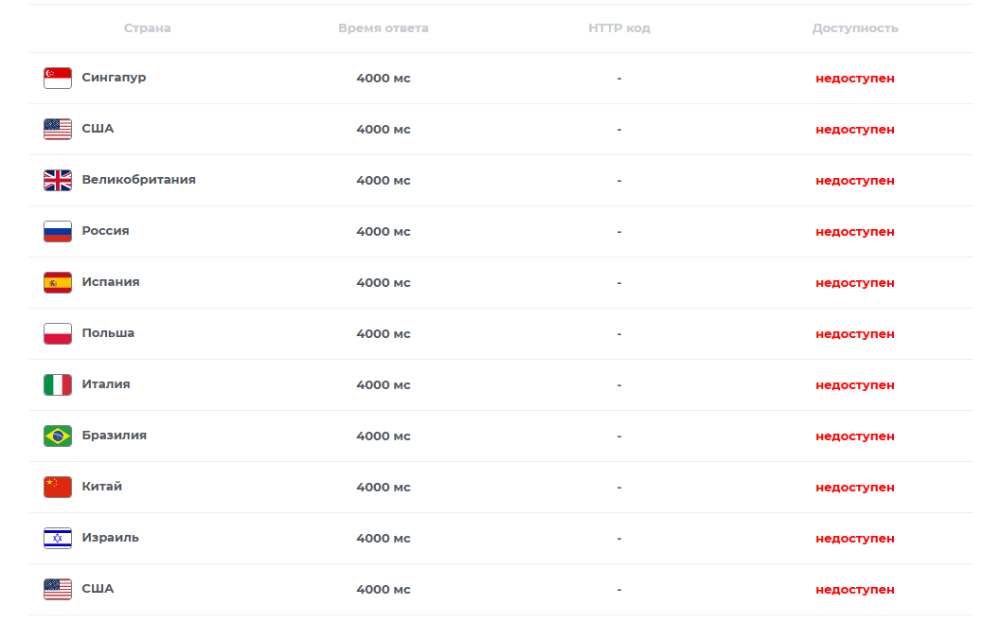Viewport: 1000px width, 623px height.
Task: Select the Время ответа column header
Action: click(383, 28)
